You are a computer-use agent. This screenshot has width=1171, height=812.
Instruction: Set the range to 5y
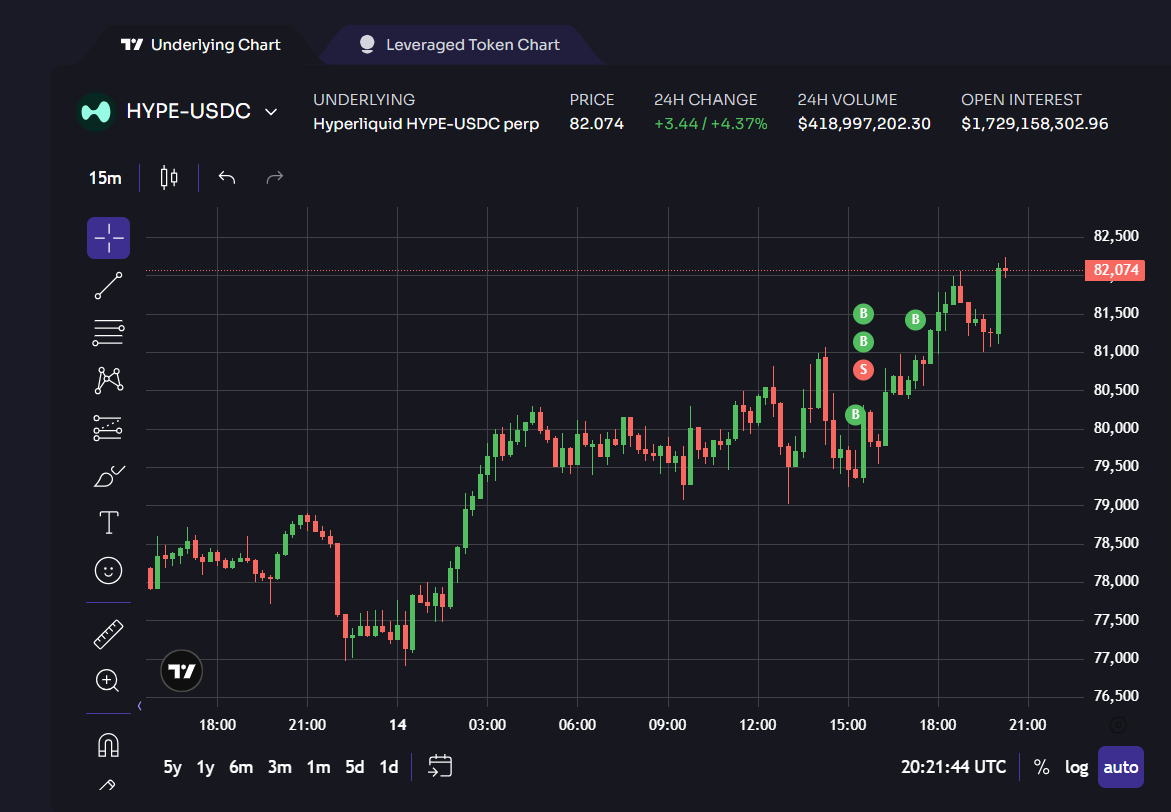click(173, 767)
